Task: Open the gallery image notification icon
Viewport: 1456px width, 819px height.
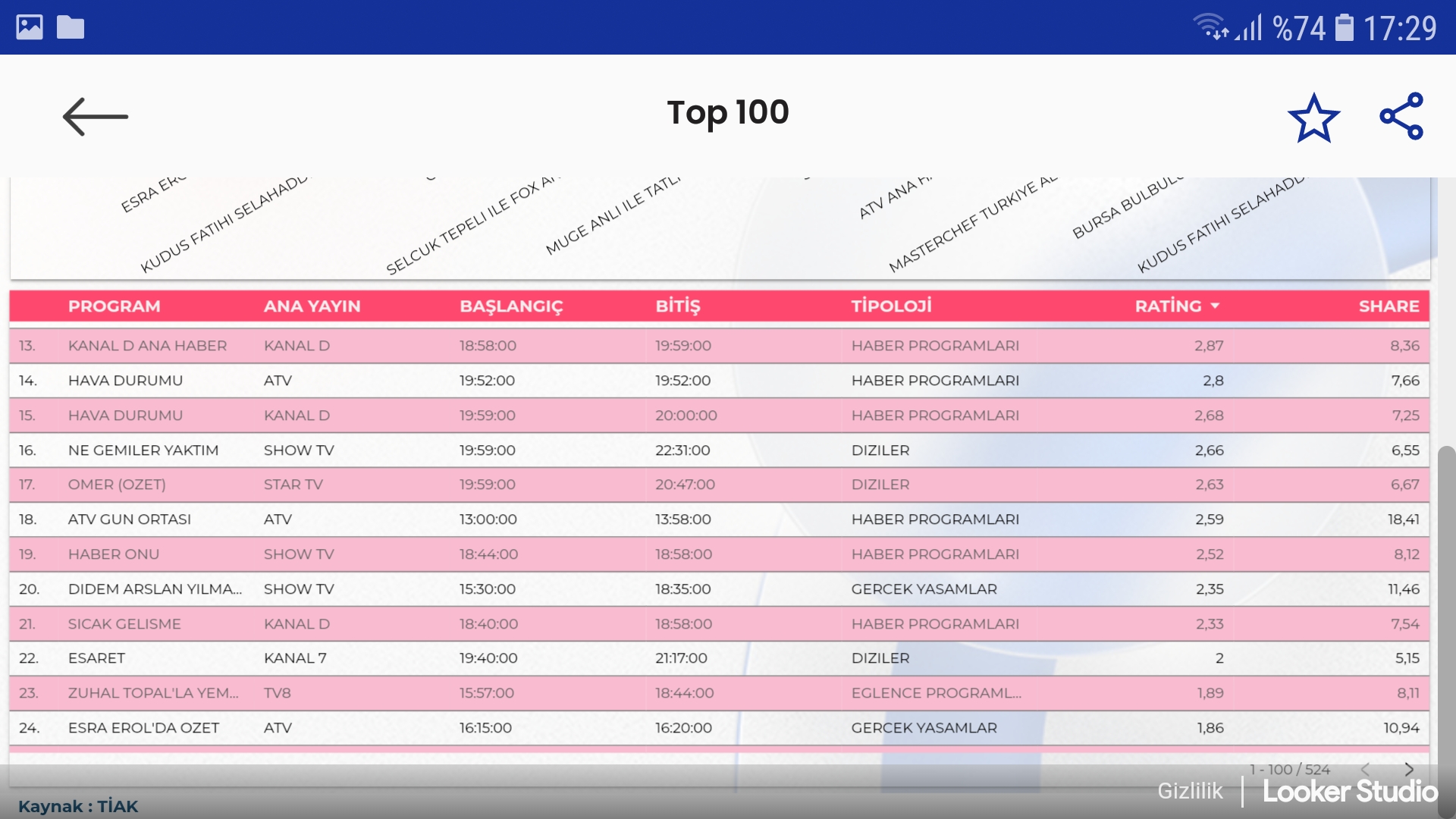Action: click(x=30, y=27)
